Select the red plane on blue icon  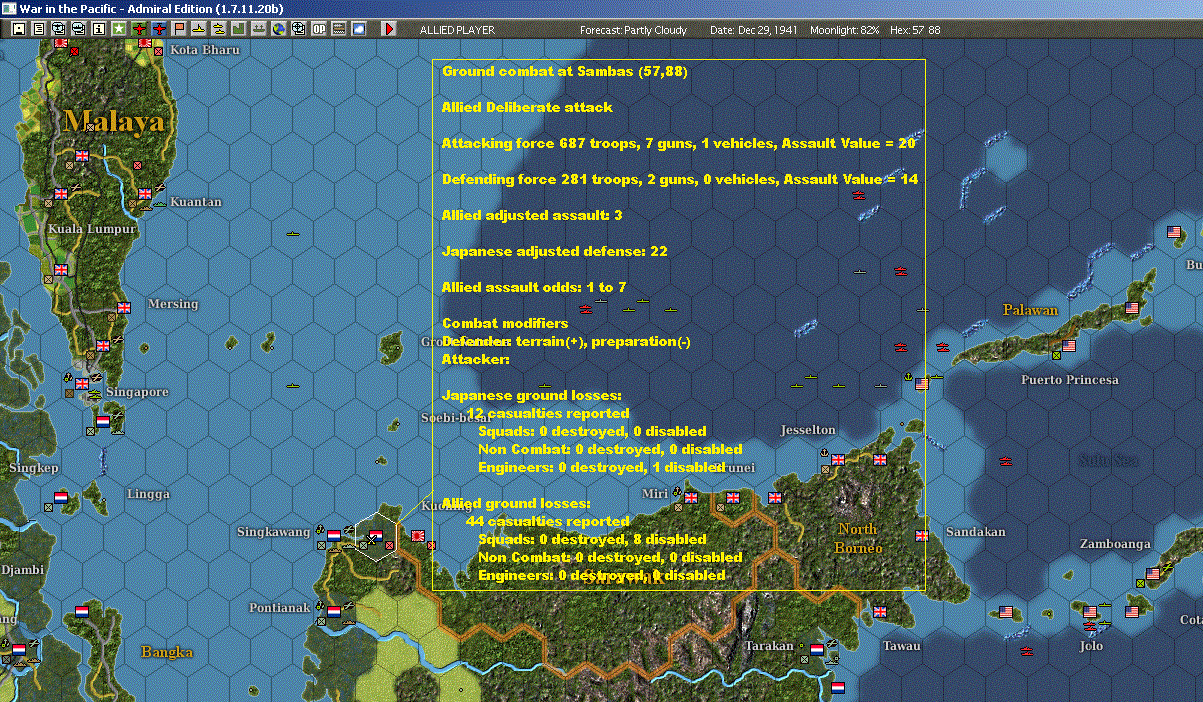point(159,30)
